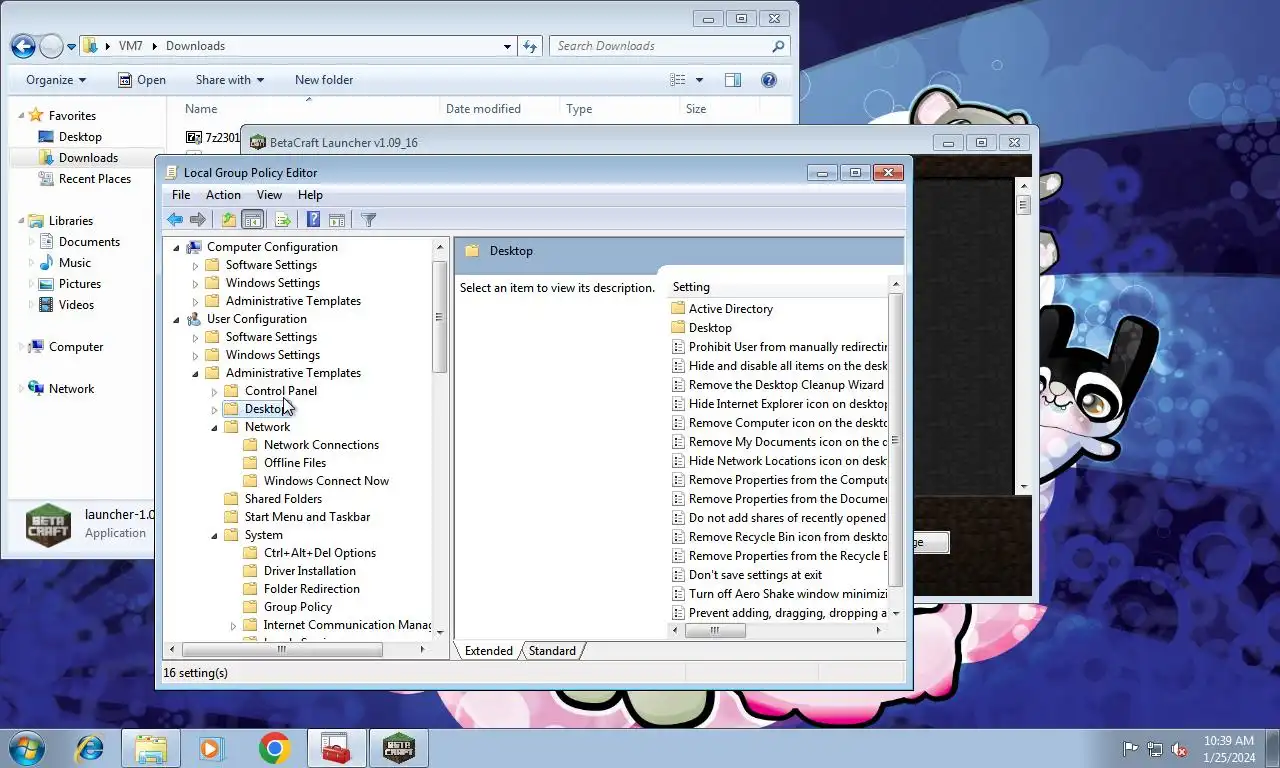Screen dimensions: 1280x768
Task: Open Internet Explorer from taskbar
Action: [x=90, y=748]
